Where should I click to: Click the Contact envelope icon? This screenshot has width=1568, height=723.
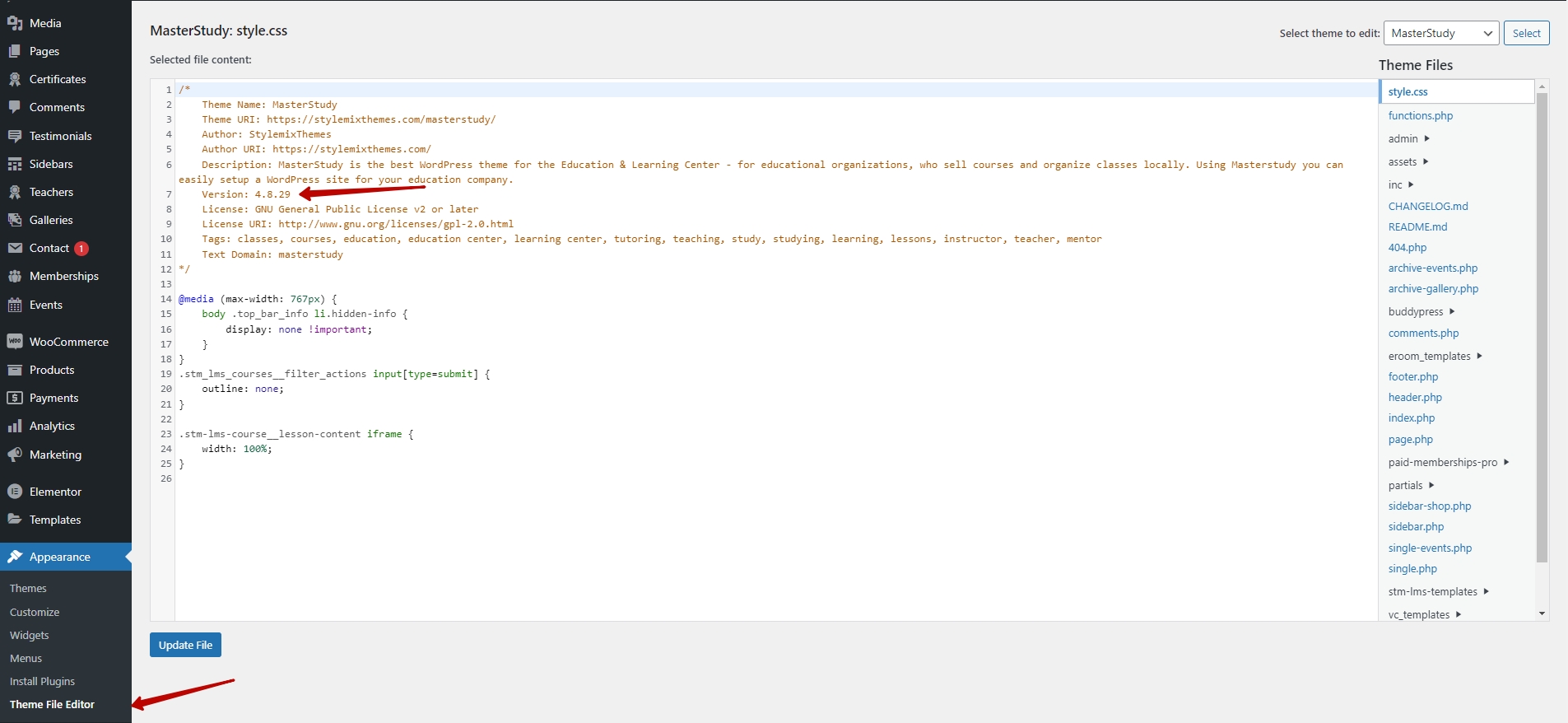pyautogui.click(x=15, y=248)
